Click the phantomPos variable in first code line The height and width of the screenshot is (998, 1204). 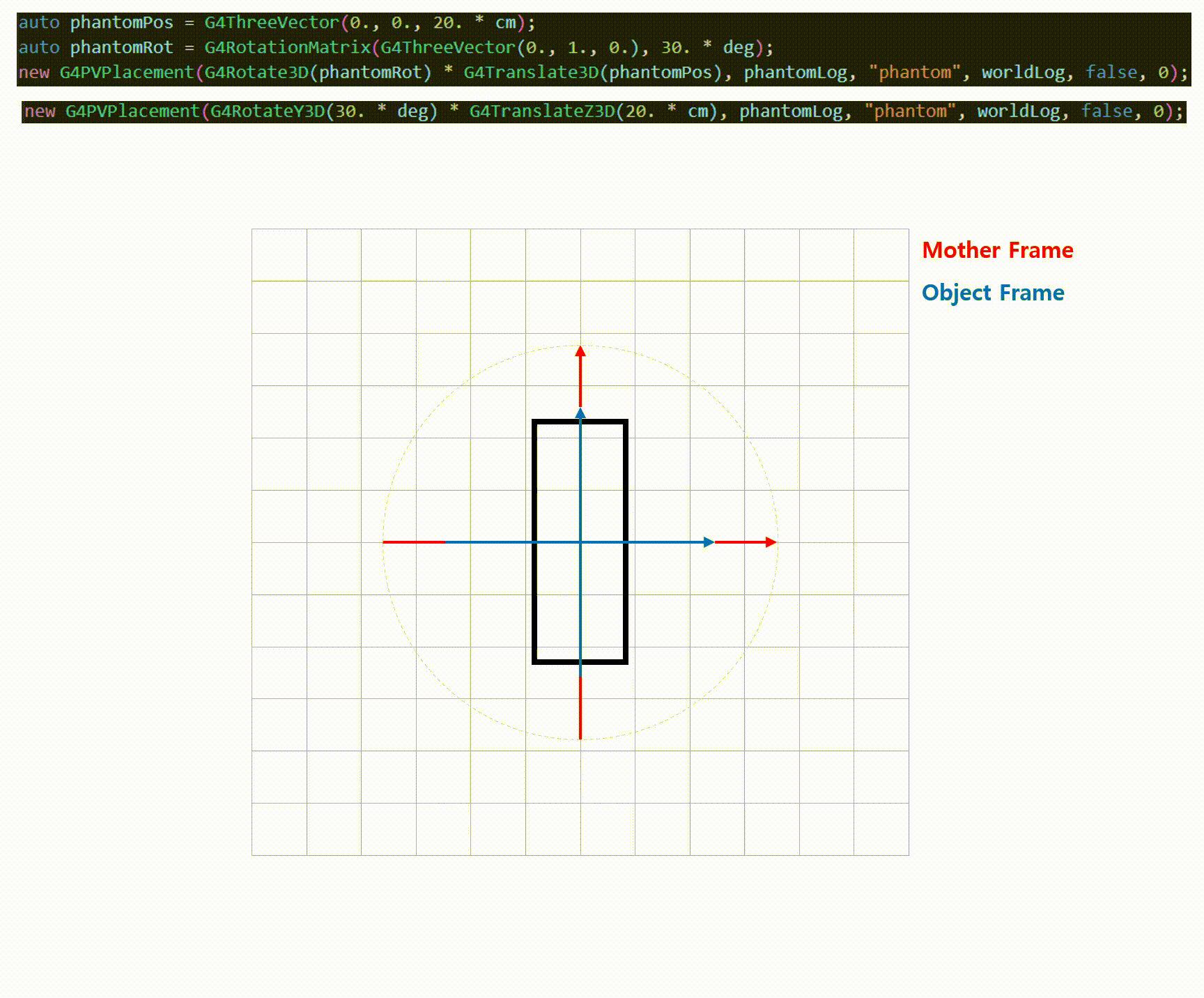click(x=121, y=23)
